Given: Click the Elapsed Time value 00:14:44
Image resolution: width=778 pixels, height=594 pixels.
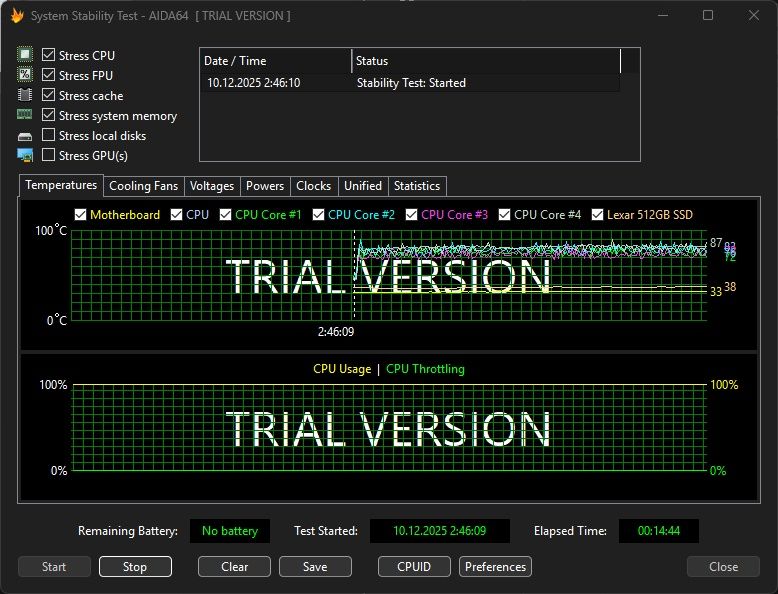Looking at the screenshot, I should click(x=658, y=531).
